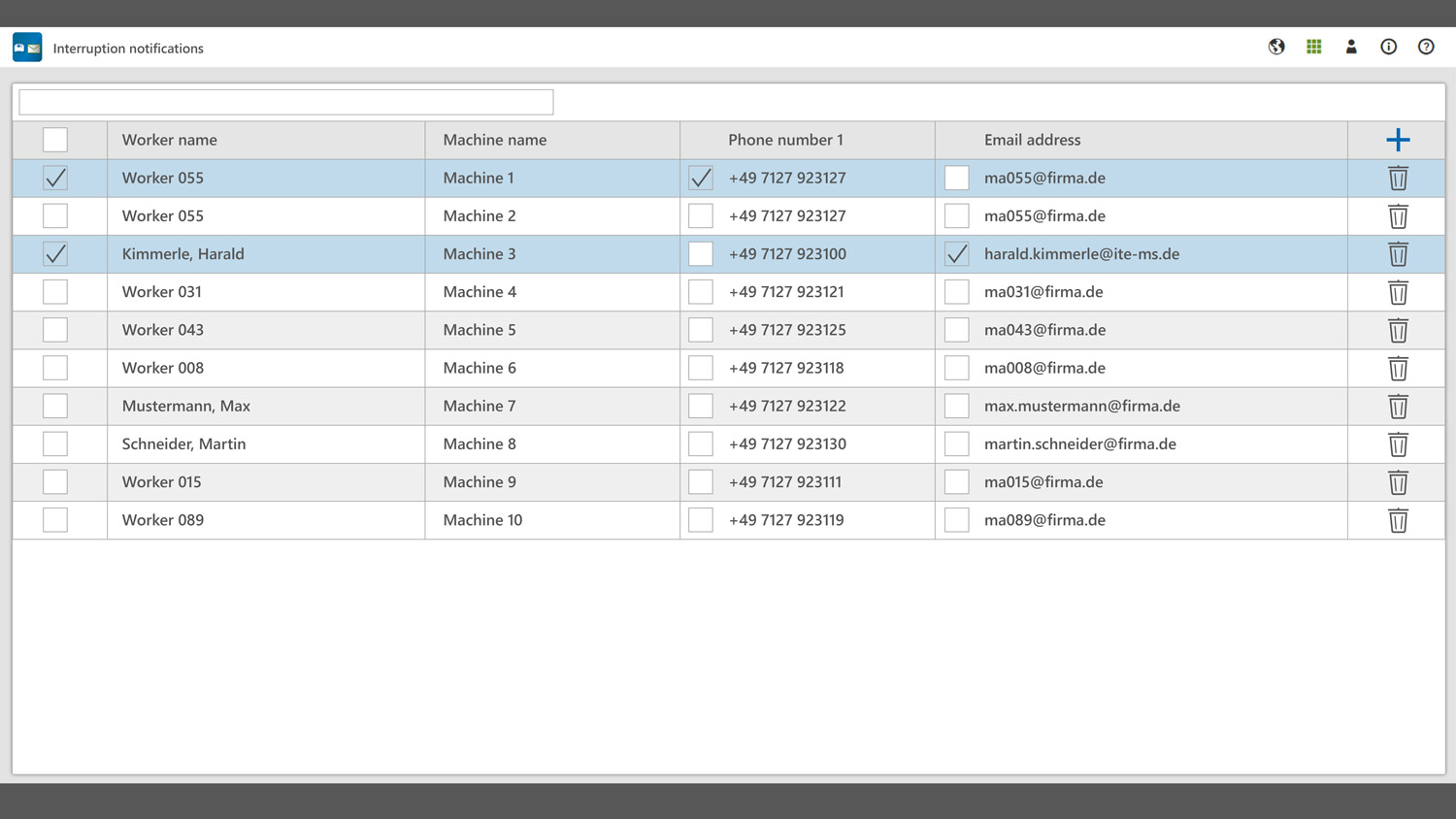
Task: Toggle the select-all header checkbox
Action: point(55,140)
